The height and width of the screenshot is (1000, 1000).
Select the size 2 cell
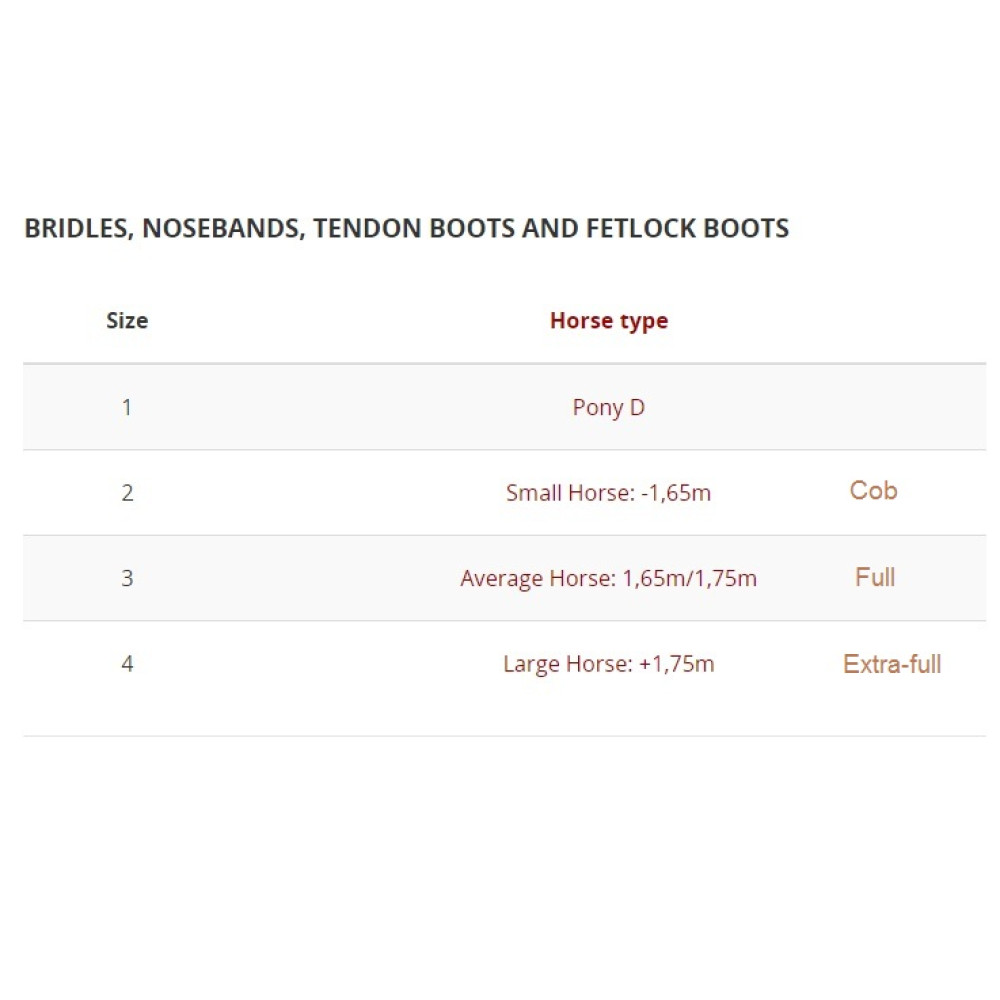(127, 492)
